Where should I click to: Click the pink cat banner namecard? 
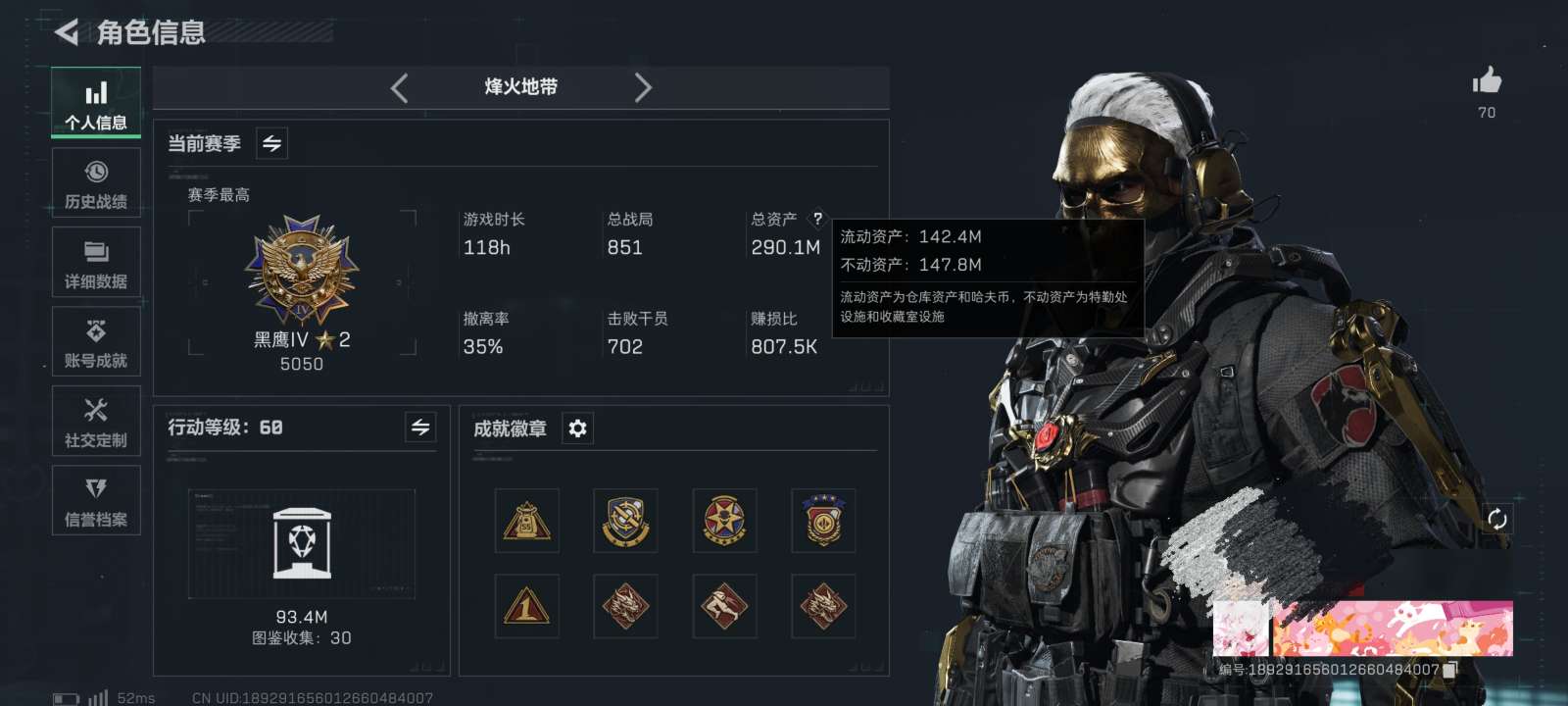[x=1392, y=629]
